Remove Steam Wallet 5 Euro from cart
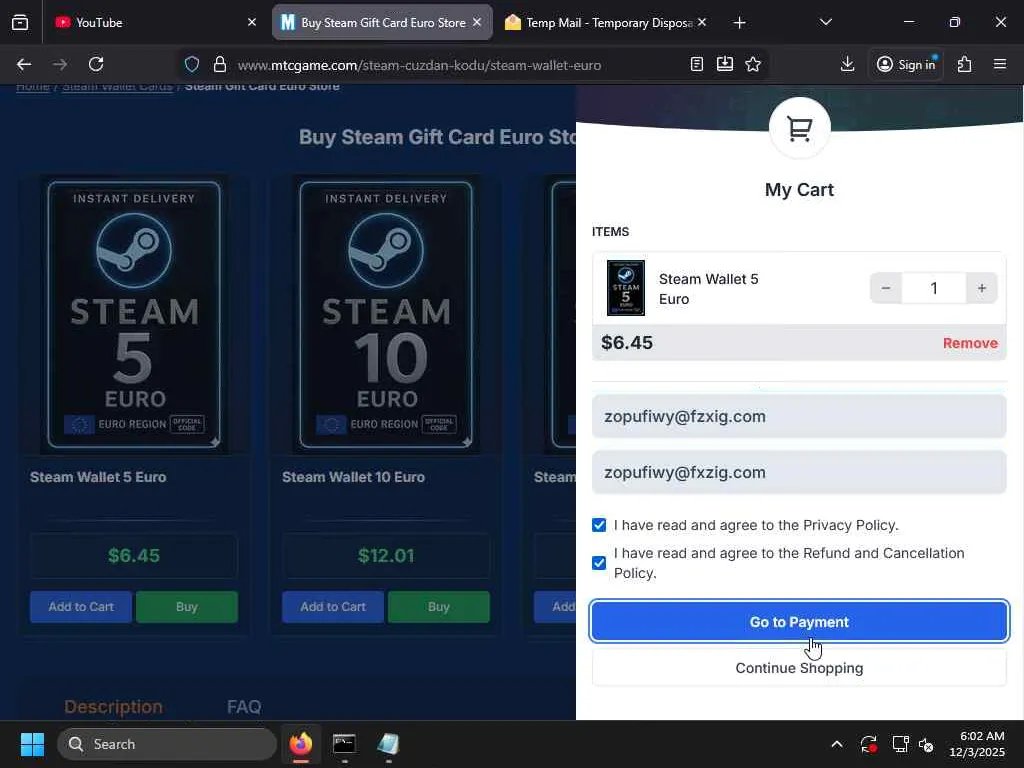 970,343
